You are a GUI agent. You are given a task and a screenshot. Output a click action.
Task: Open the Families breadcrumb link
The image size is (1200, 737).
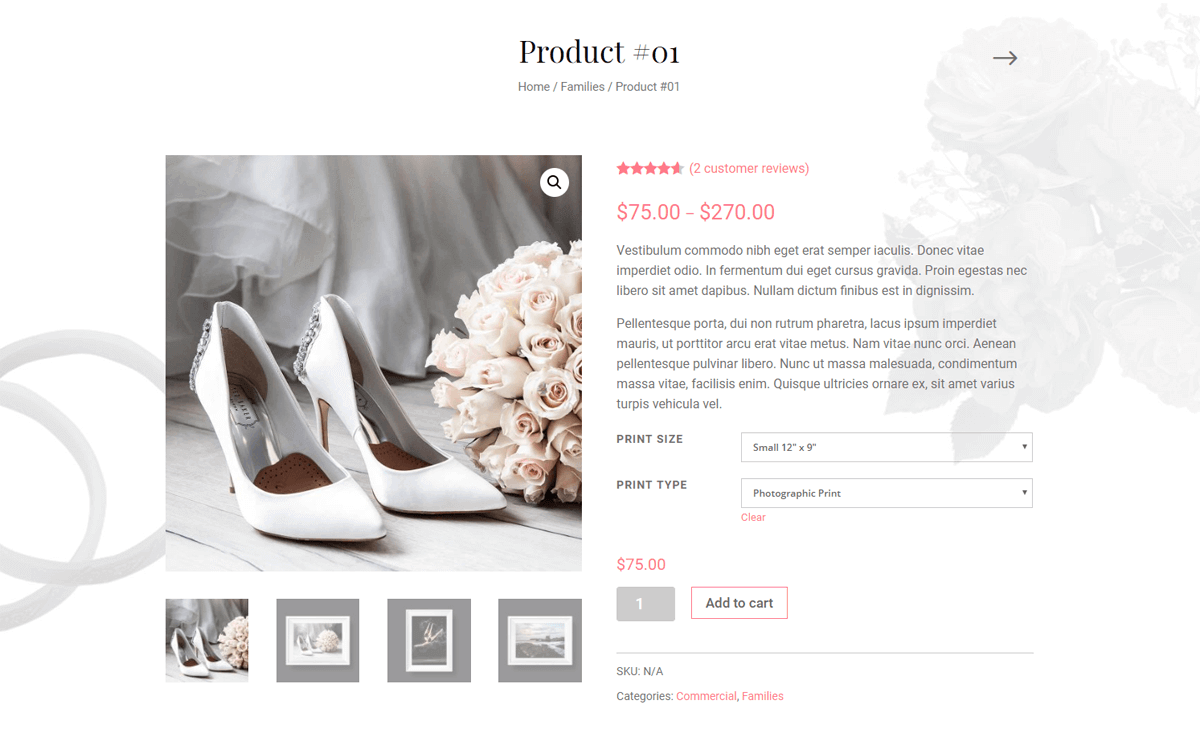click(x=582, y=87)
